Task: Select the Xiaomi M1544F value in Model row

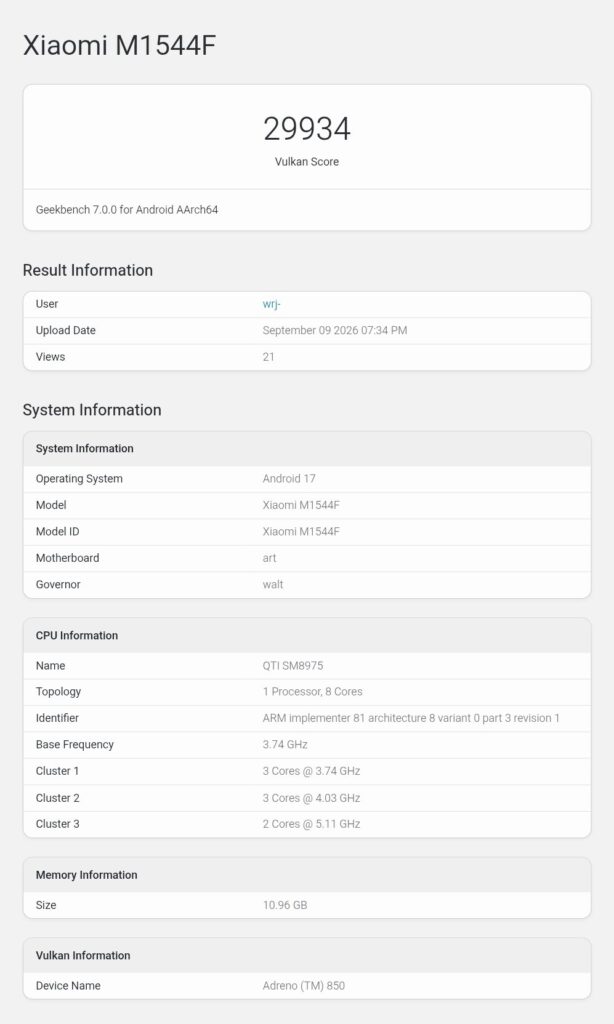Action: (x=301, y=505)
